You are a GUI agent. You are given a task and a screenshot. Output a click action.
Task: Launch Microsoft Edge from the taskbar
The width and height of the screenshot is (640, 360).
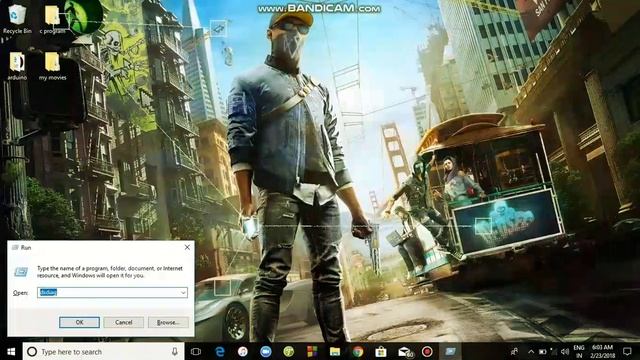[x=220, y=351]
